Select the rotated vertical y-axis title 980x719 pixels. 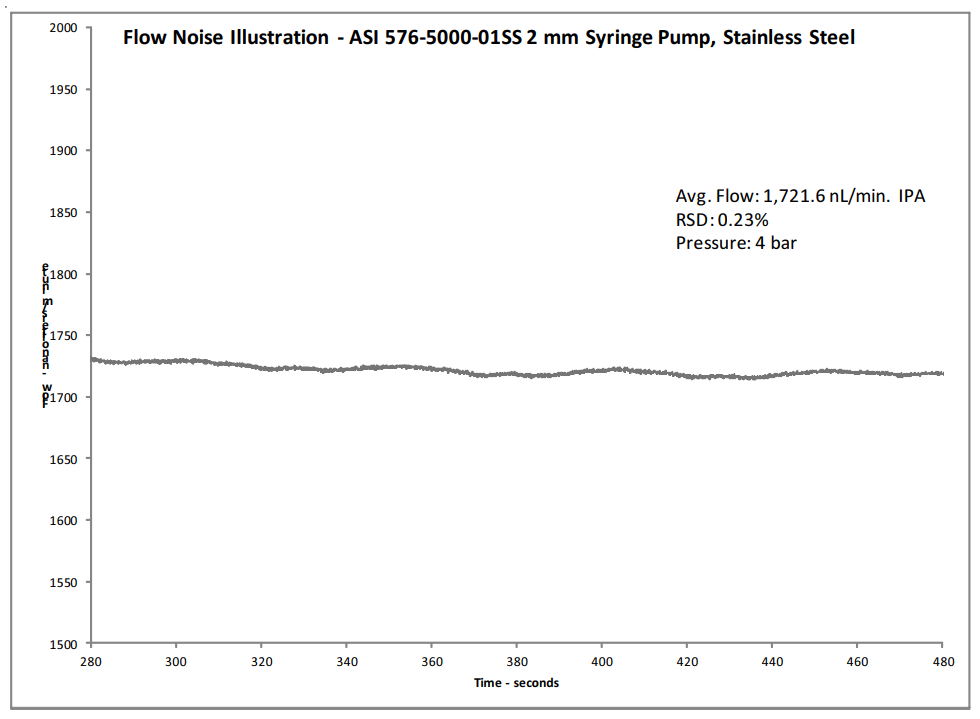pos(46,336)
